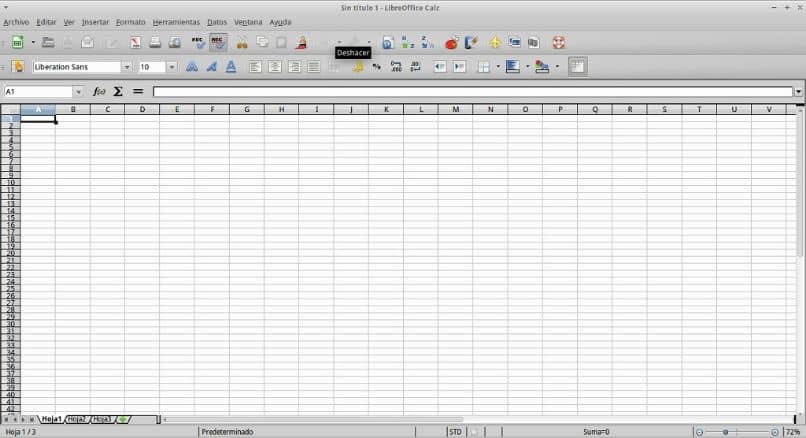The image size is (806, 438).
Task: Open the Name Box A1 dropdown arrow
Action: pyautogui.click(x=78, y=92)
